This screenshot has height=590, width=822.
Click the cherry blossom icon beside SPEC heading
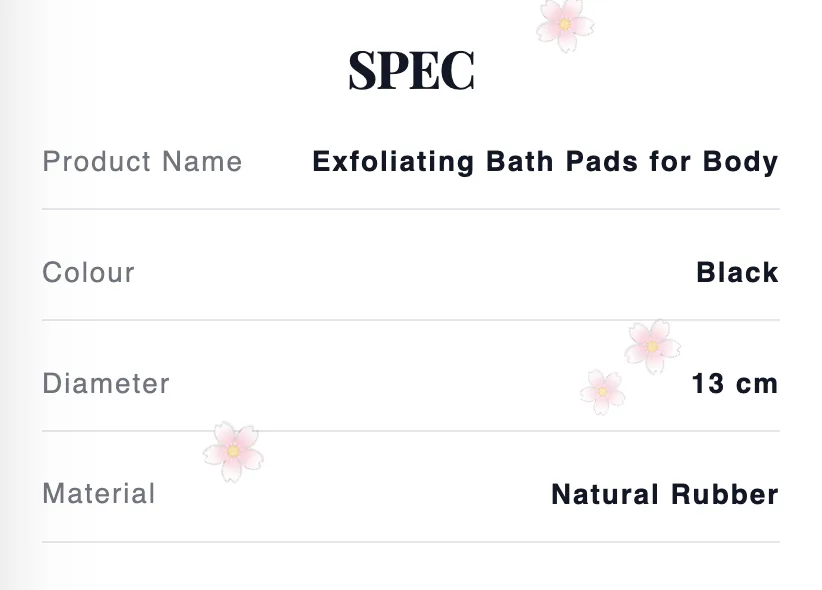tap(565, 25)
